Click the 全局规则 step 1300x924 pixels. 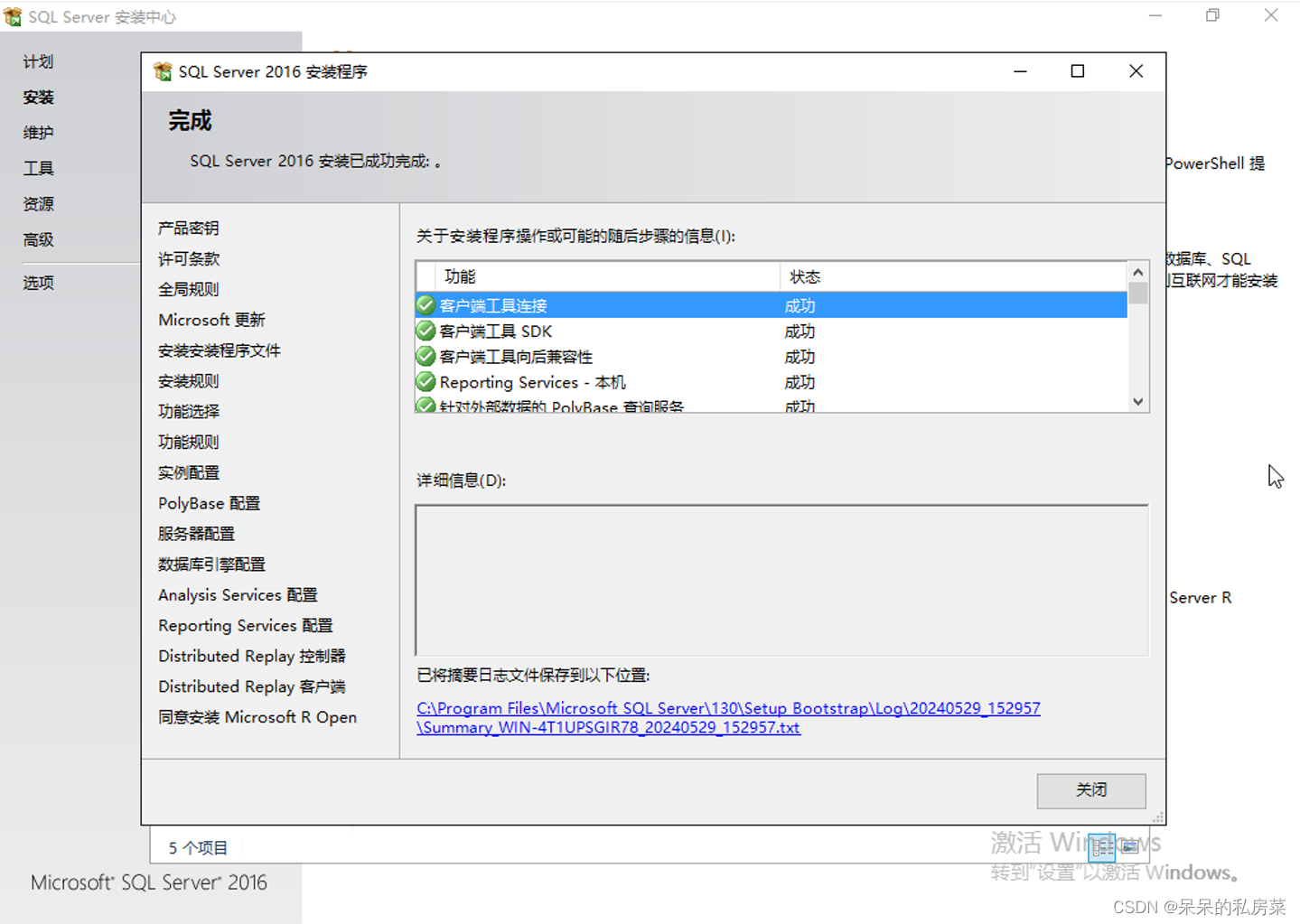(189, 289)
